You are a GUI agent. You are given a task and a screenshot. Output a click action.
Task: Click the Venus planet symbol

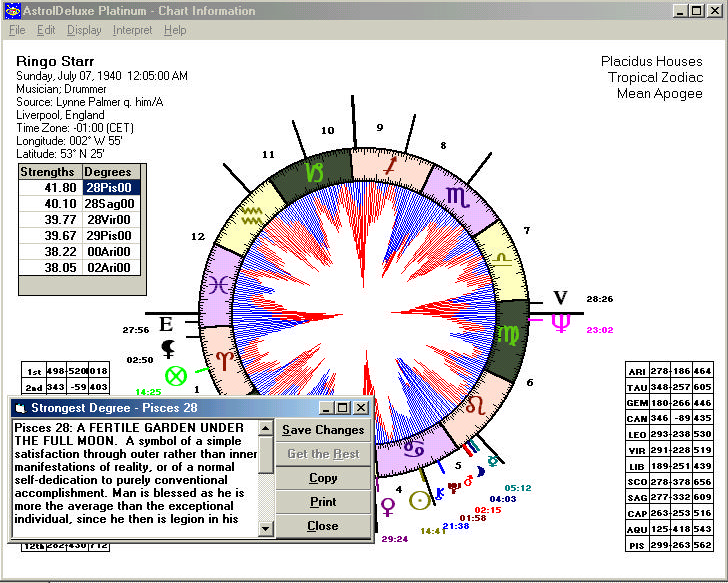(388, 507)
